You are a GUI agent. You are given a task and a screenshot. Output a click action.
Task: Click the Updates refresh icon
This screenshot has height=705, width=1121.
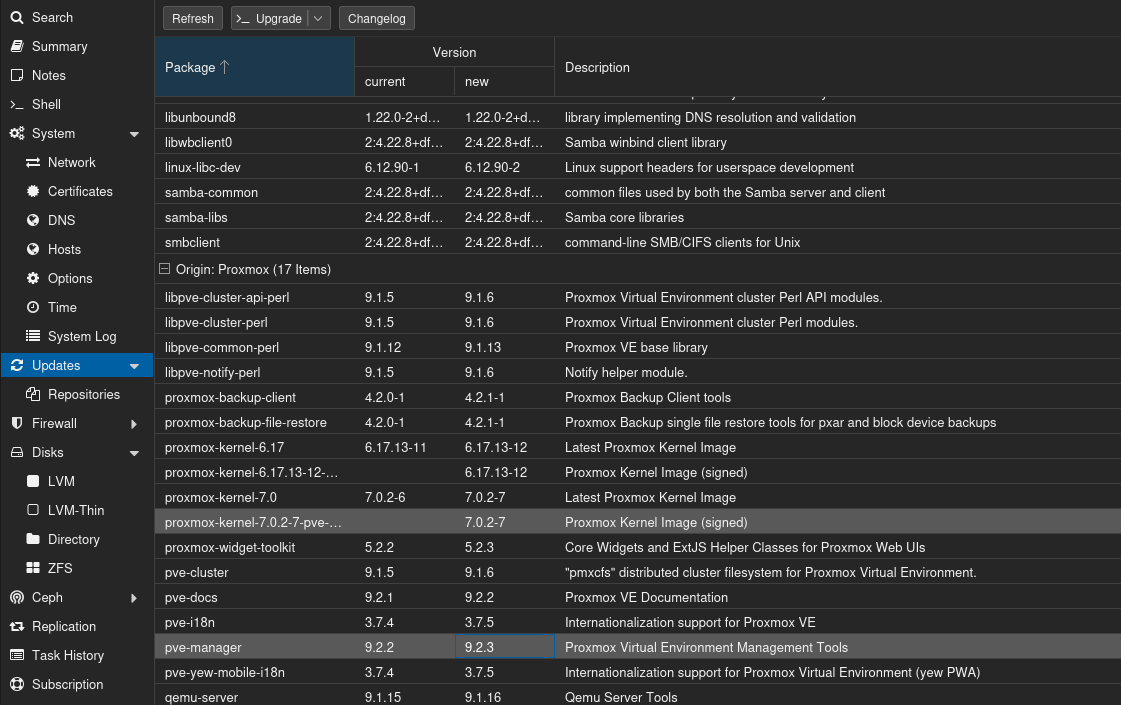point(17,365)
